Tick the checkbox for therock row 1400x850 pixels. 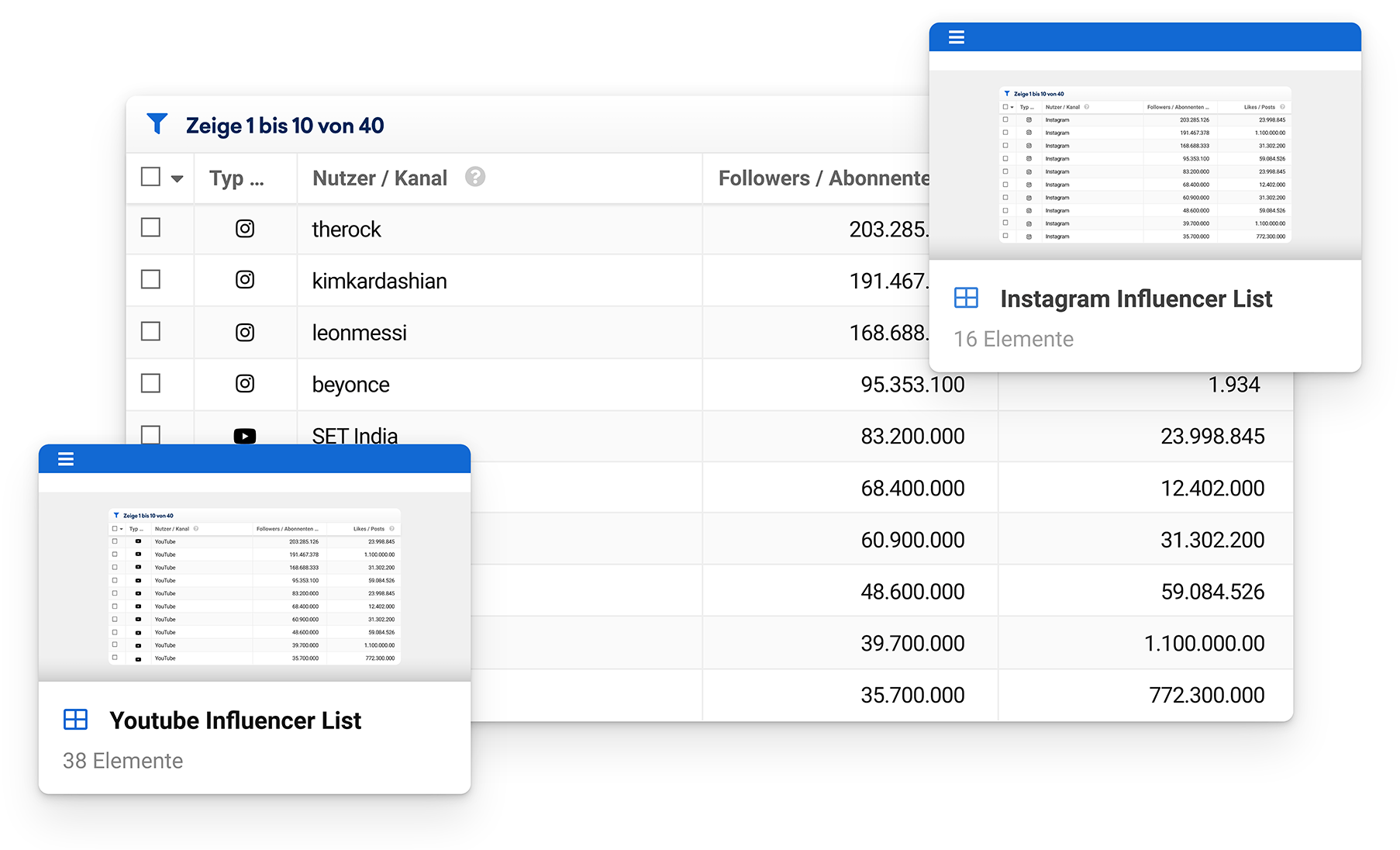tap(150, 227)
